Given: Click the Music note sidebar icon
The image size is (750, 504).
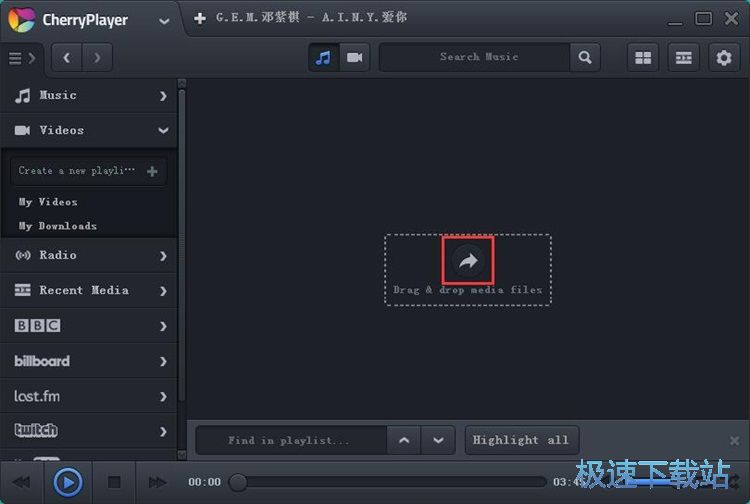Looking at the screenshot, I should pyautogui.click(x=22, y=96).
